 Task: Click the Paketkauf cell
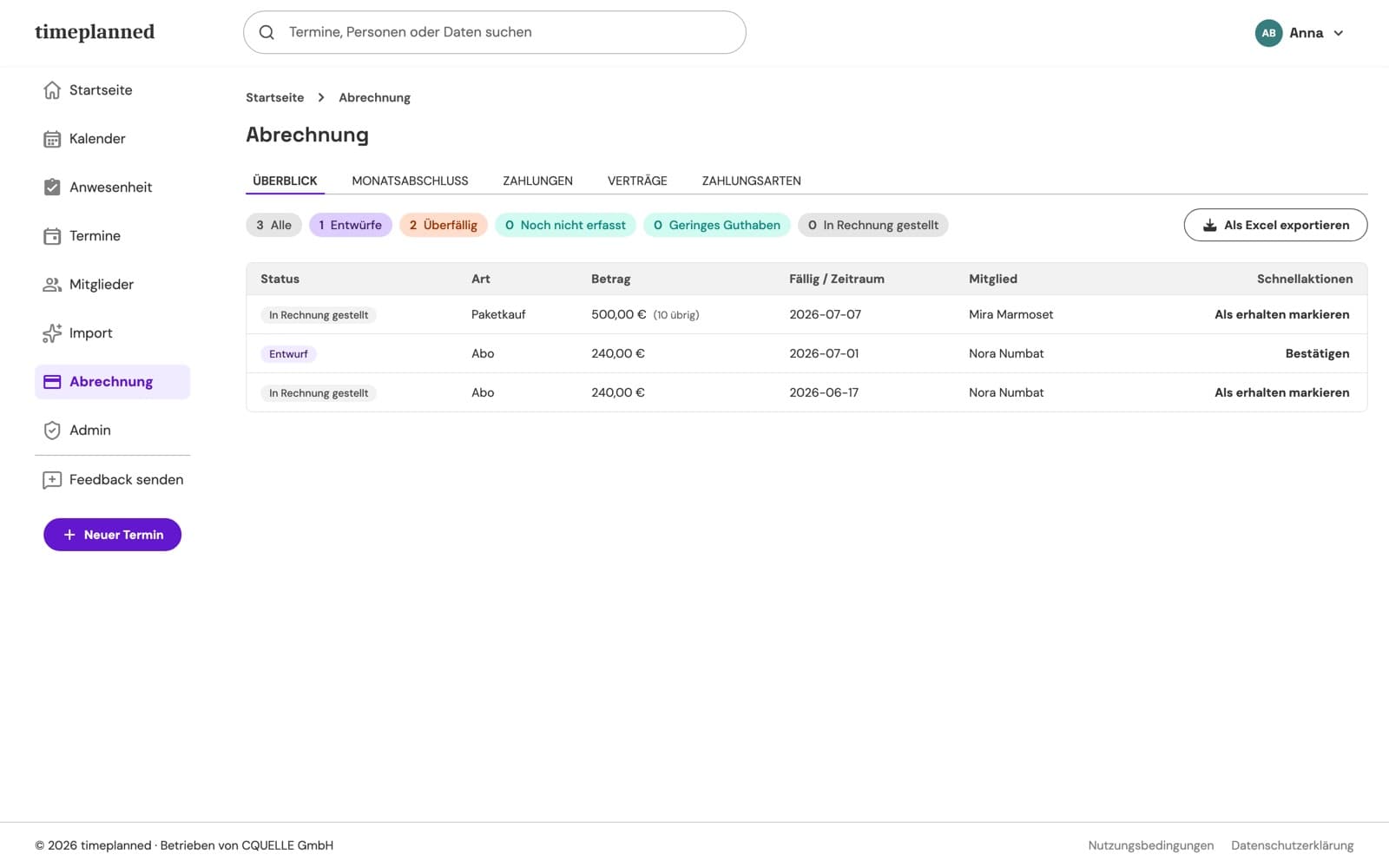[x=498, y=315]
